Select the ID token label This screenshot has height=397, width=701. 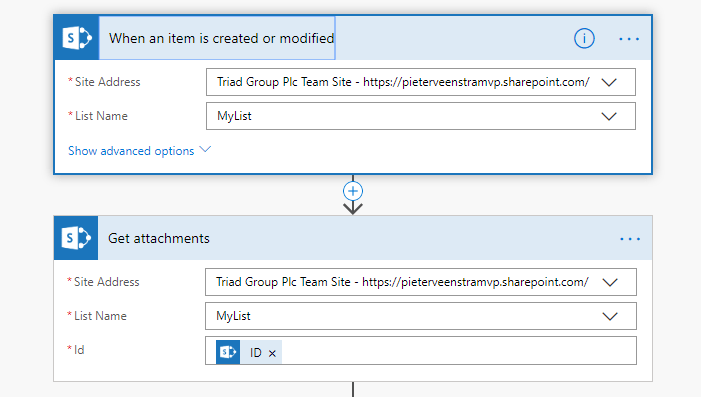coord(255,353)
